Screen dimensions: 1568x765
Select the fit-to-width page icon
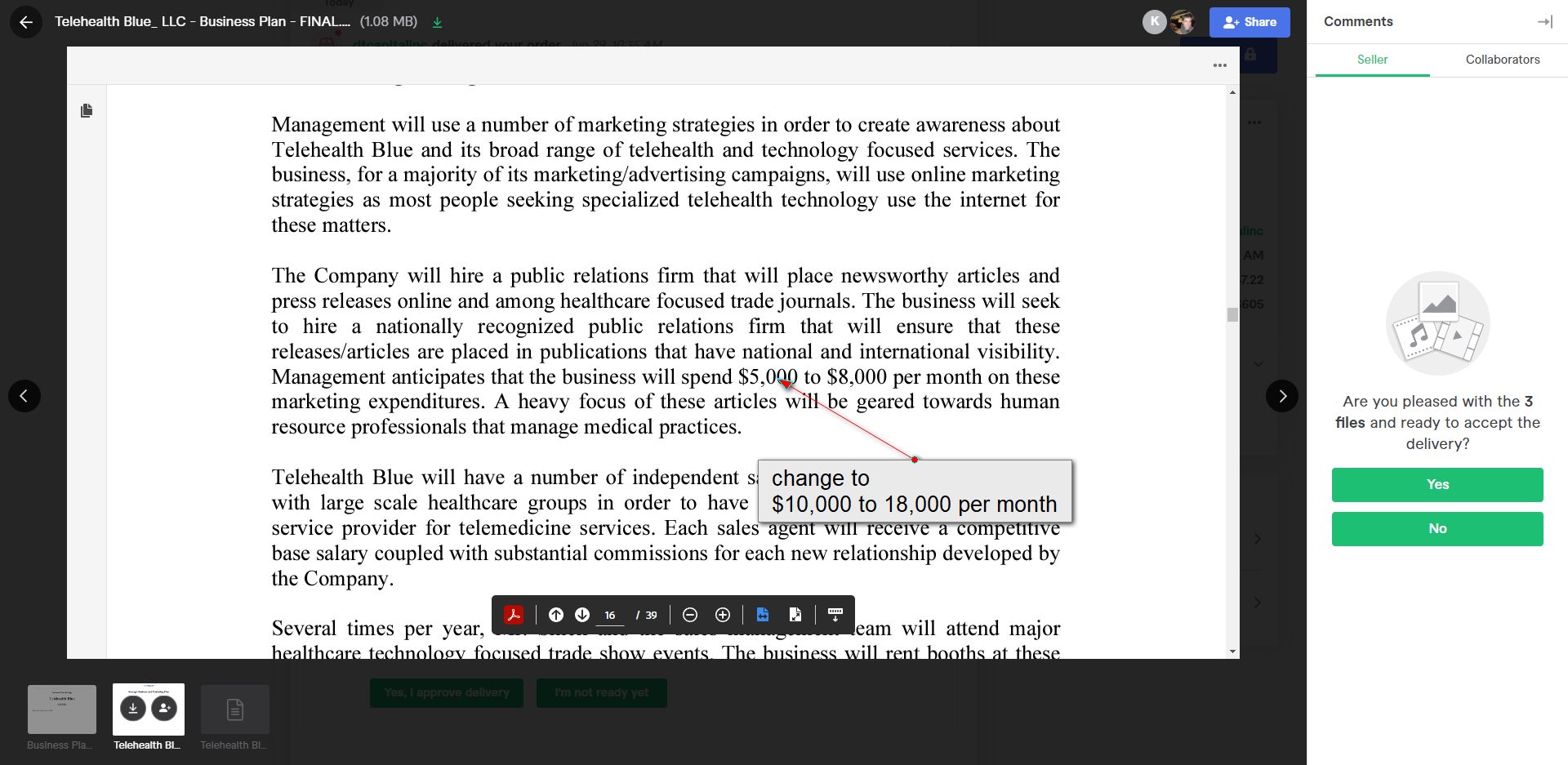click(x=763, y=615)
